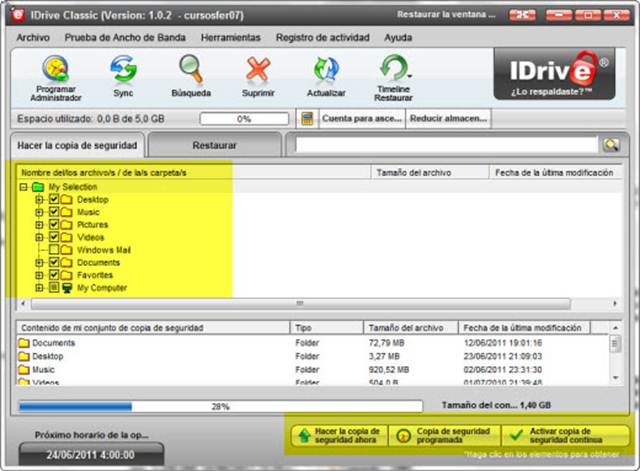
Task: Select the Desktop row in the backup set list
Action: point(312,356)
